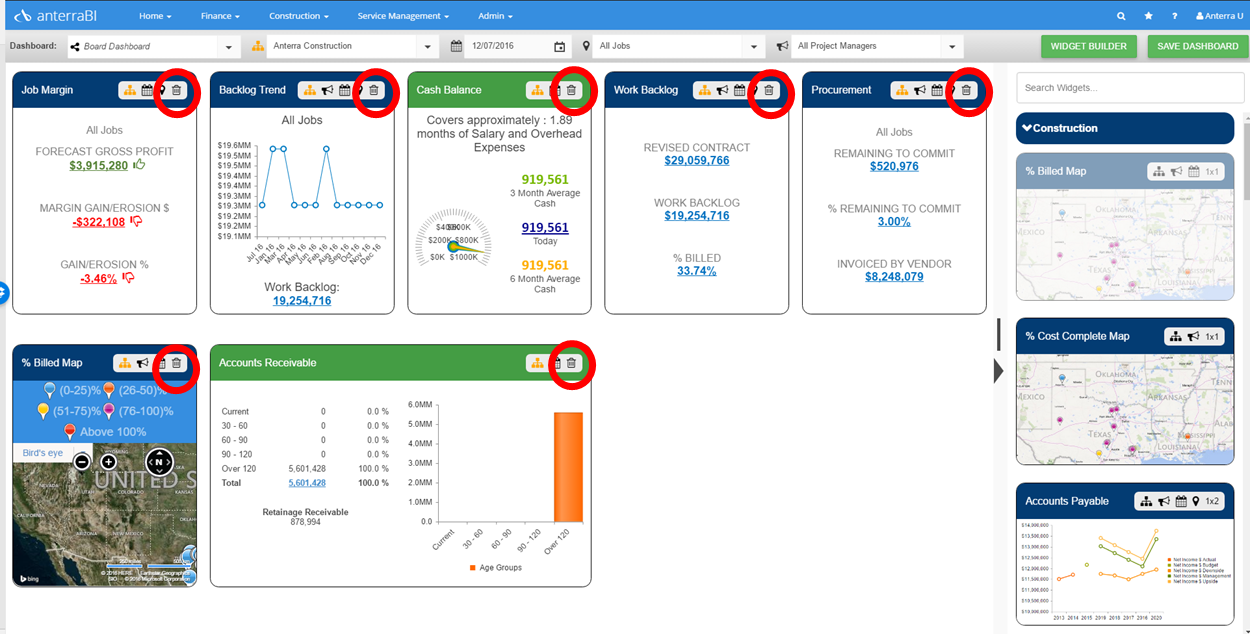This screenshot has width=1250, height=634.
Task: Open the Service Management menu
Action: click(403, 16)
